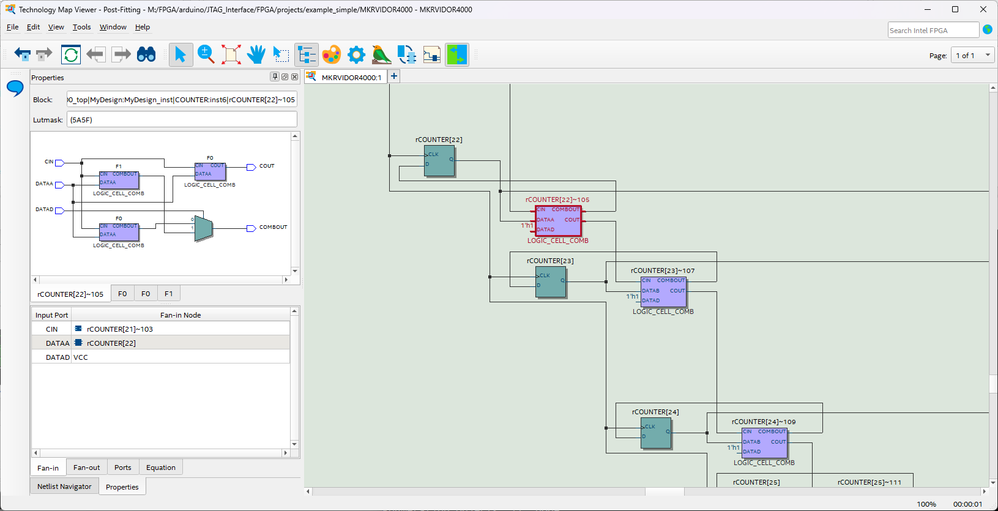Click the Find binoculars icon
The image size is (998, 511).
147,54
